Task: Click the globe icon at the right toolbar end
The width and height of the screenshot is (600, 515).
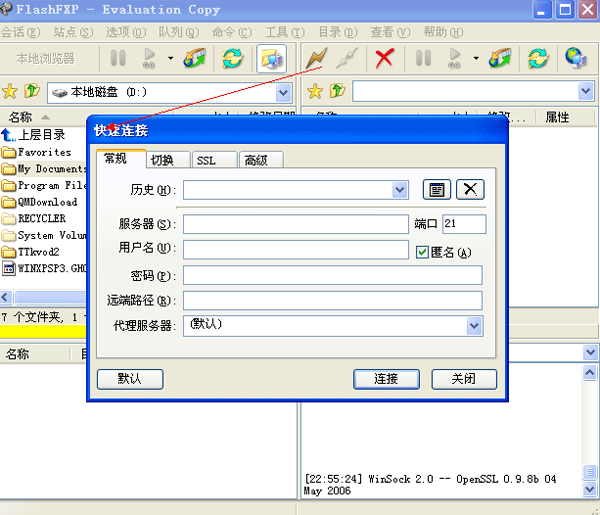Action: (575, 58)
